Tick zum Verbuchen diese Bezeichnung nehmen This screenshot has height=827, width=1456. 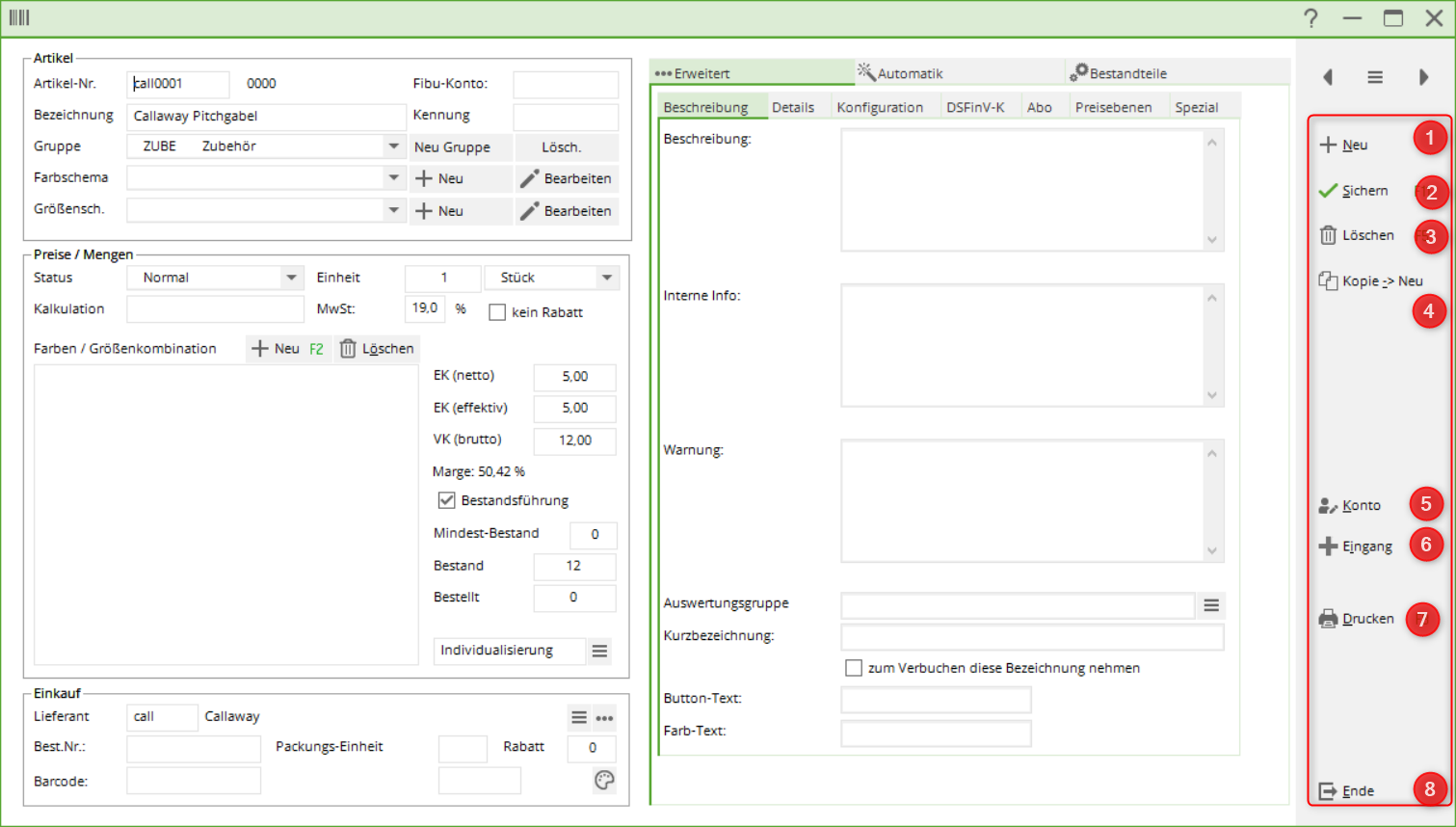(854, 668)
